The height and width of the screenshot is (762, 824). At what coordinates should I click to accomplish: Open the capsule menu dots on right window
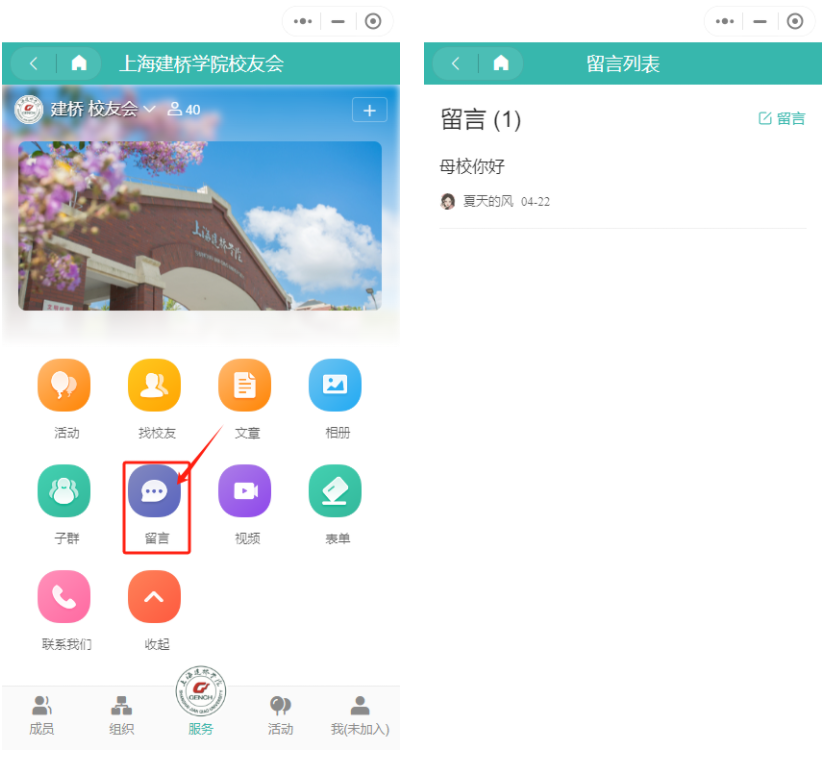click(x=724, y=21)
